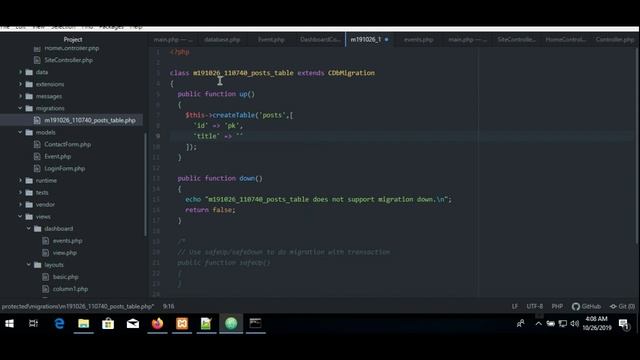Viewport: 640px width, 360px height.
Task: Select SiteController.php in tree
Action: point(69,60)
